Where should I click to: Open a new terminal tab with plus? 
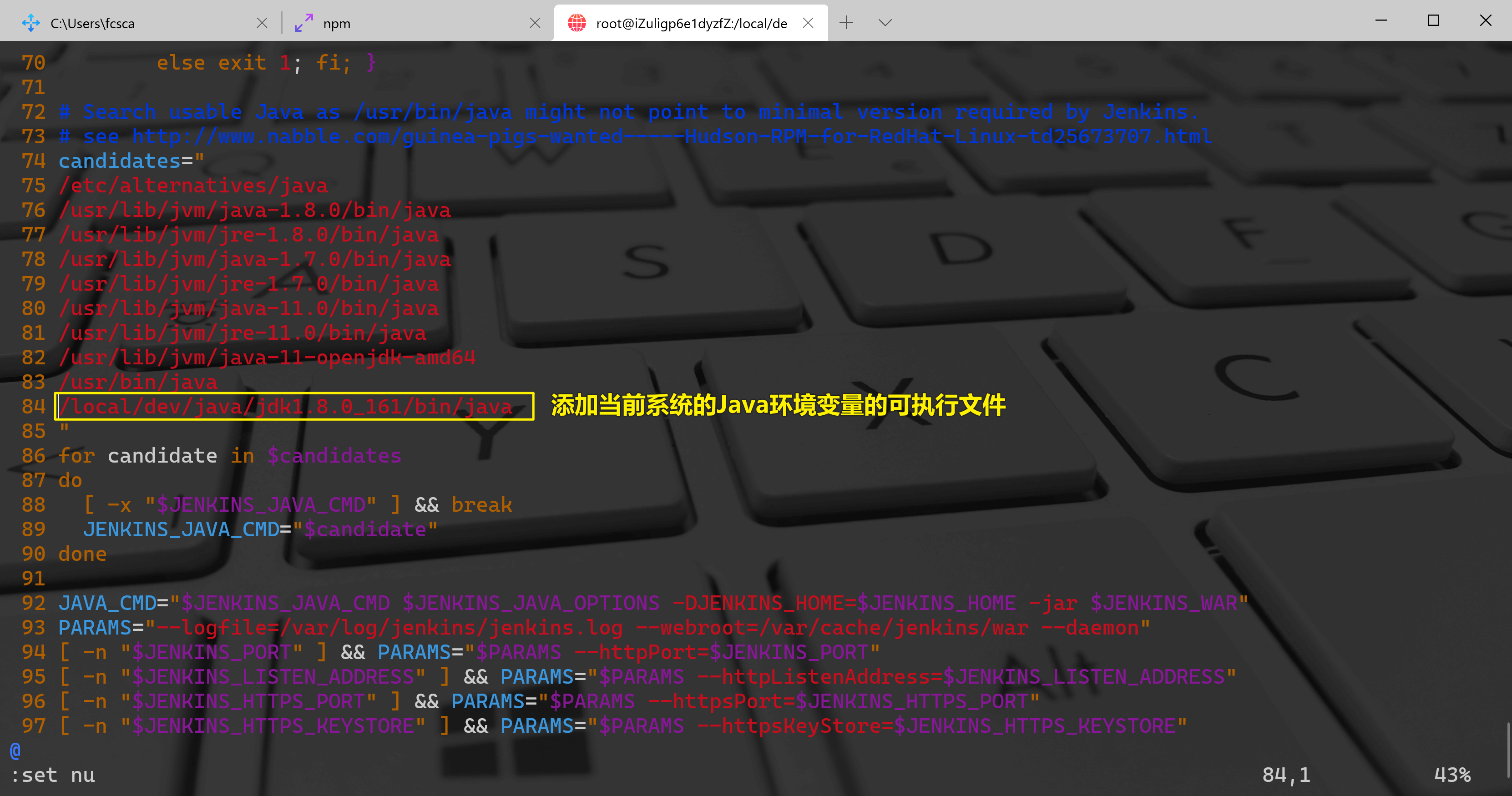(846, 23)
